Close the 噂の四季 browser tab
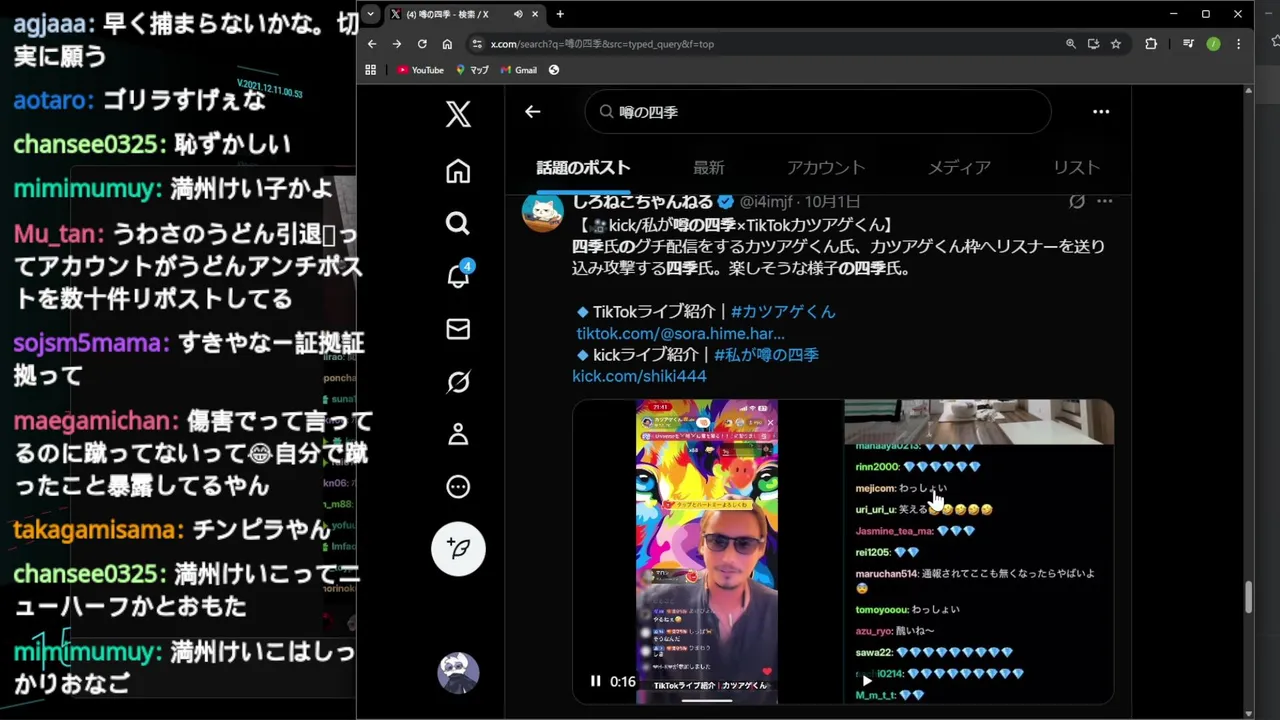 point(537,14)
